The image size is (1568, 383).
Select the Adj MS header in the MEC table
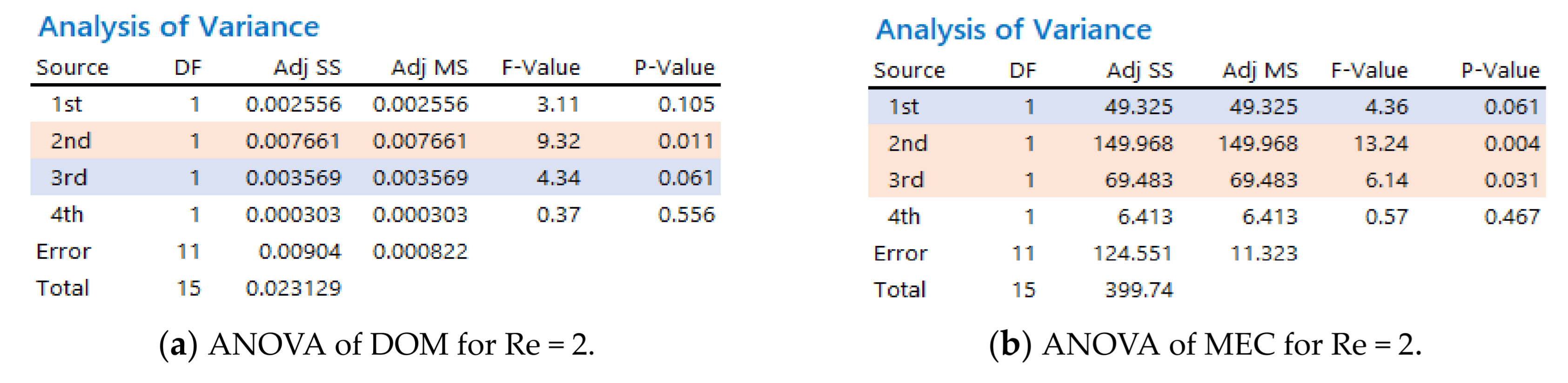(x=1260, y=71)
